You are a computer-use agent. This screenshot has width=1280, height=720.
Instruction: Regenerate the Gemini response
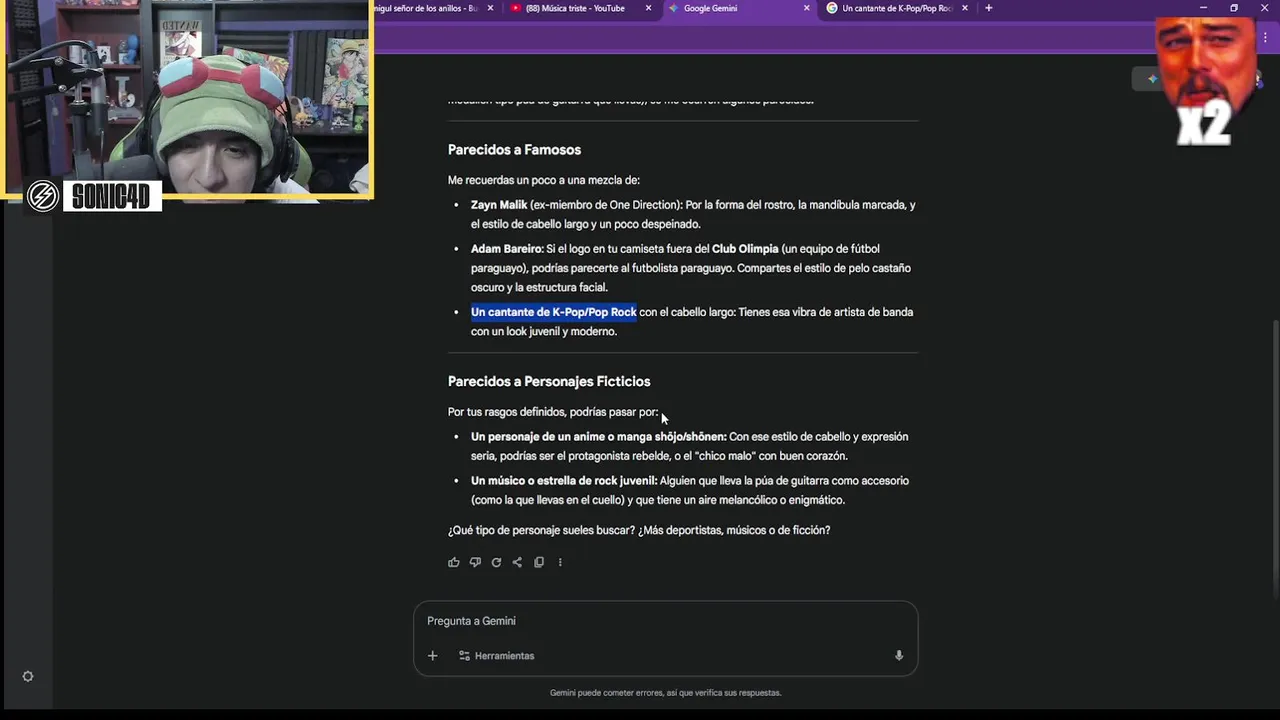pos(496,562)
